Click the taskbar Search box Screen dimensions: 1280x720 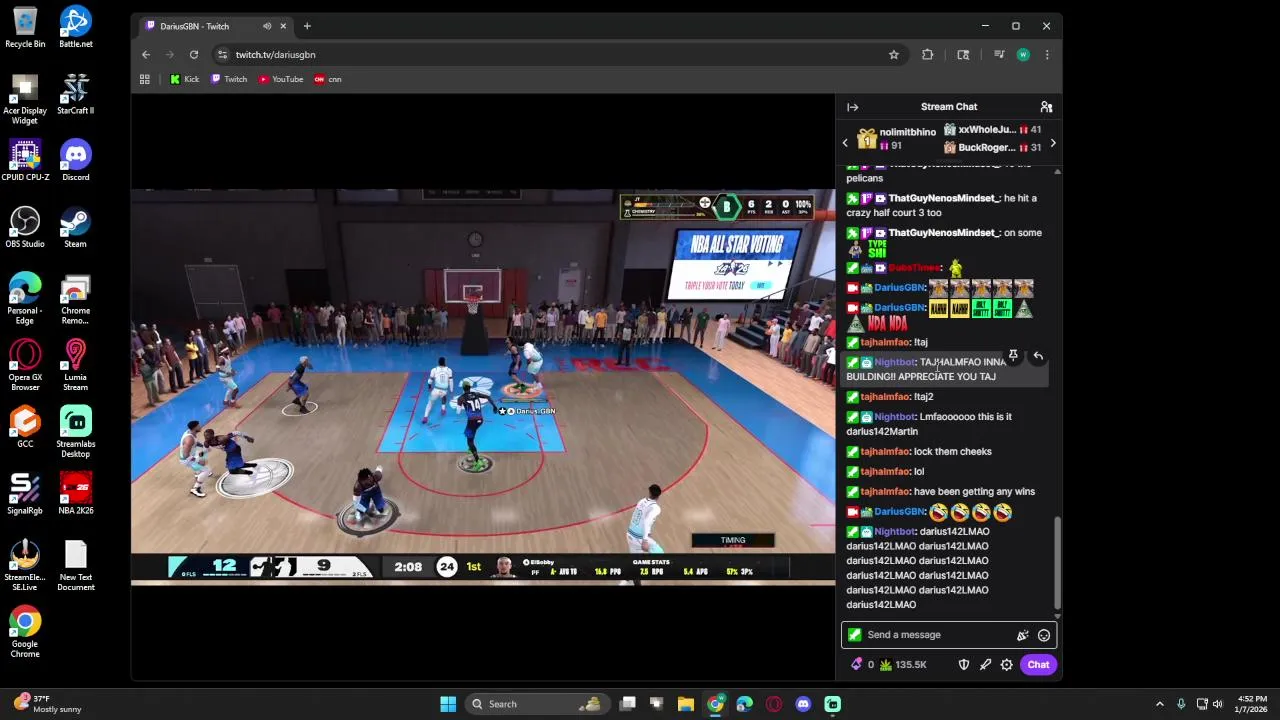[x=537, y=704]
